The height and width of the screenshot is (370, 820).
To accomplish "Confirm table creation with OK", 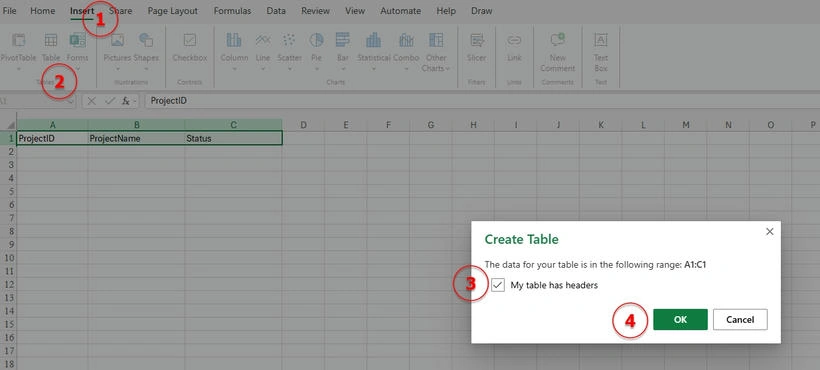I will pyautogui.click(x=680, y=319).
